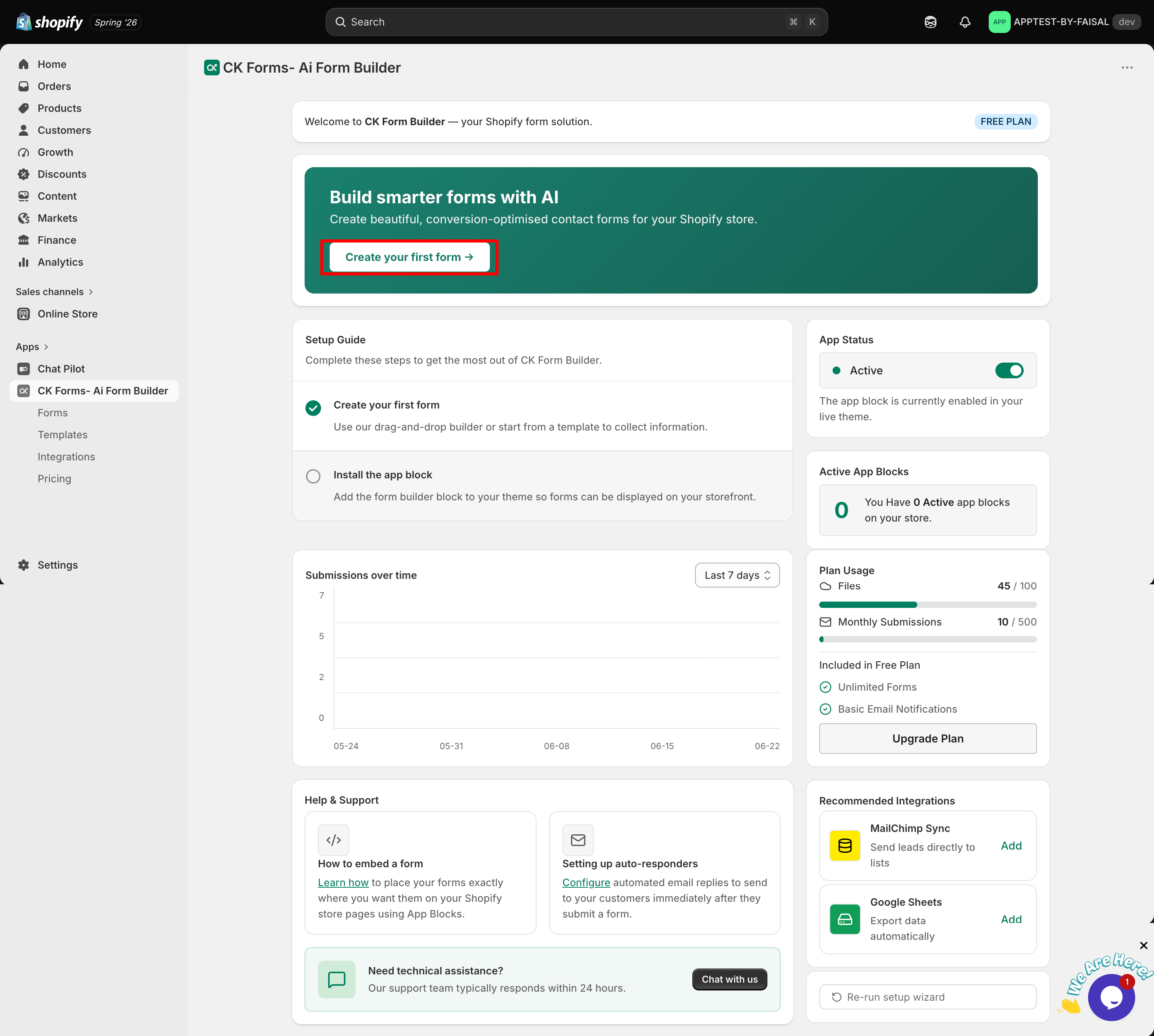Click the Chat with us button
Screen dimensions: 1154x1036
point(729,979)
